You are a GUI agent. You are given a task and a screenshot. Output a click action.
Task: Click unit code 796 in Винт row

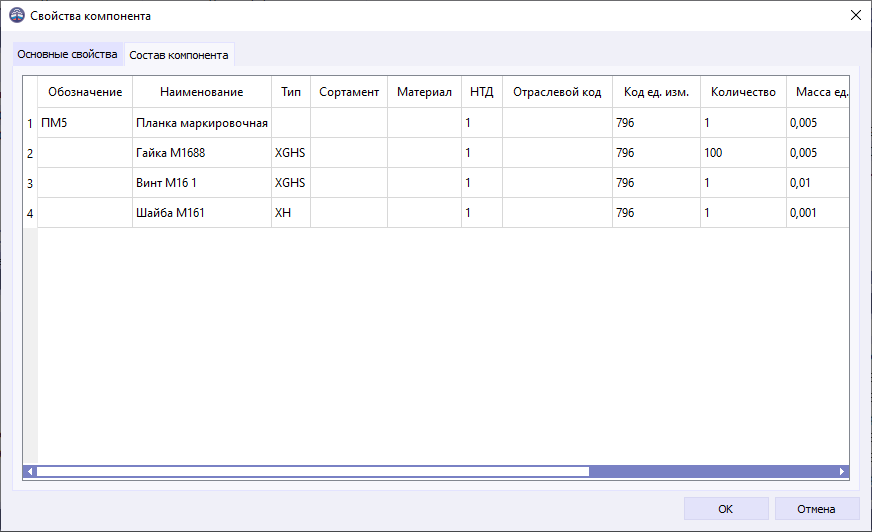656,183
